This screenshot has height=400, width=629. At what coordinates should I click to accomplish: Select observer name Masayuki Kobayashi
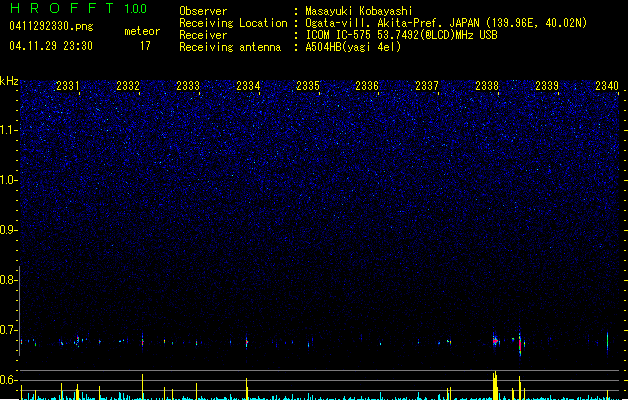pyautogui.click(x=359, y=11)
